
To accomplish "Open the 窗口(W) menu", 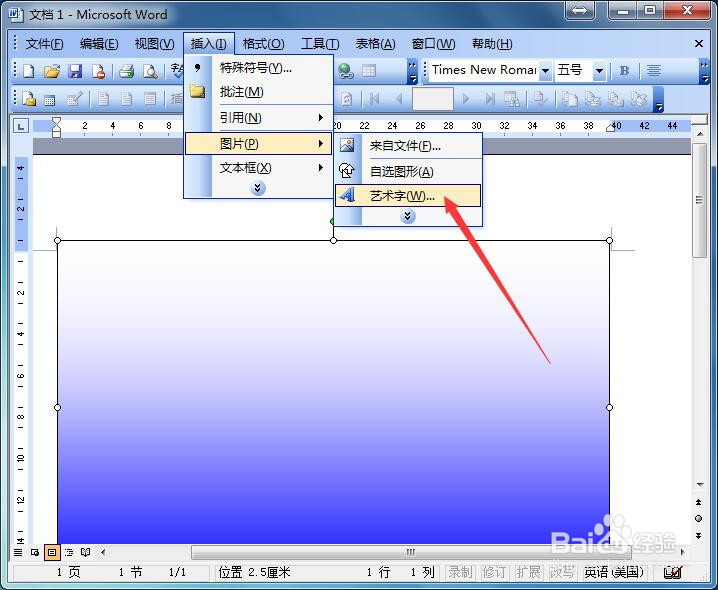I will 433,44.
